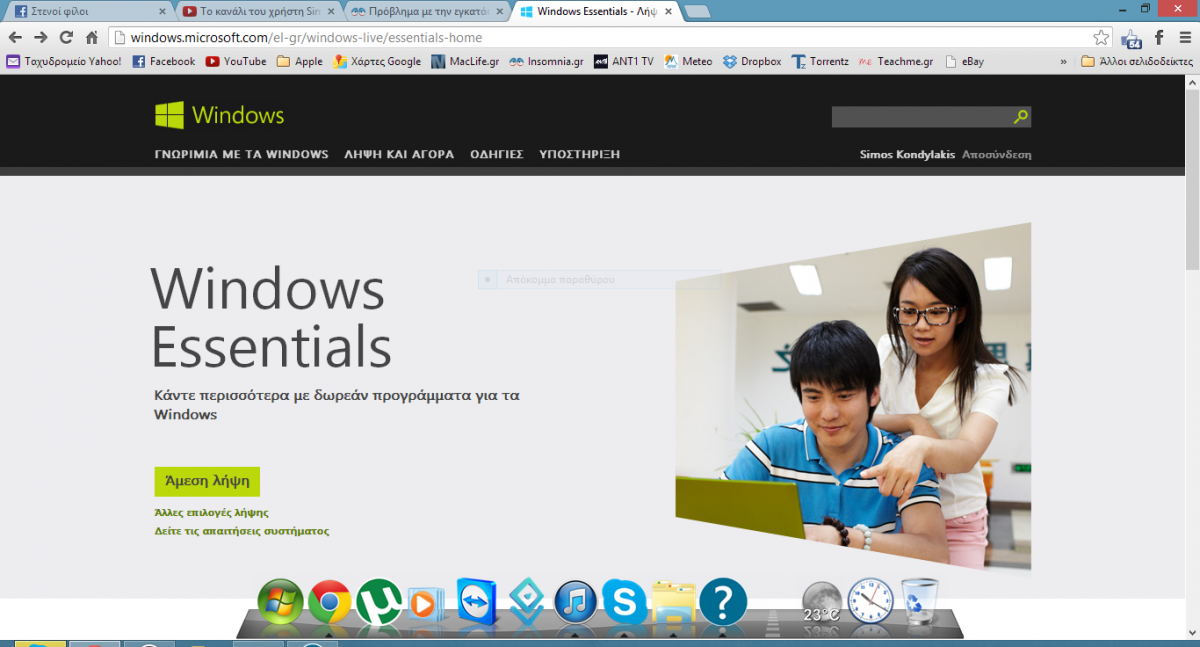Open a new tab

(x=697, y=12)
